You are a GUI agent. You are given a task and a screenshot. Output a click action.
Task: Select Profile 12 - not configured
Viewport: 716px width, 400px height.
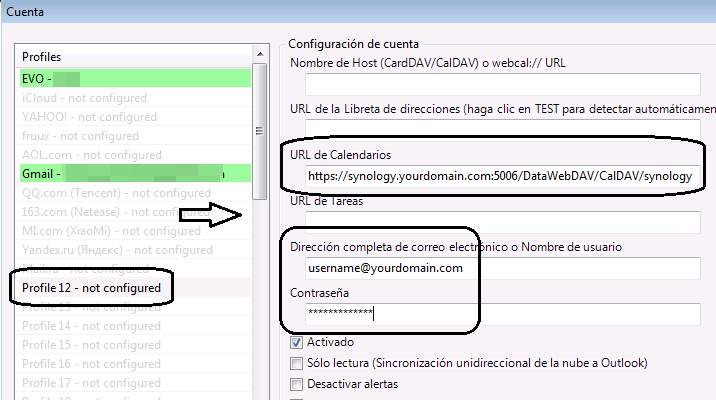(135, 288)
